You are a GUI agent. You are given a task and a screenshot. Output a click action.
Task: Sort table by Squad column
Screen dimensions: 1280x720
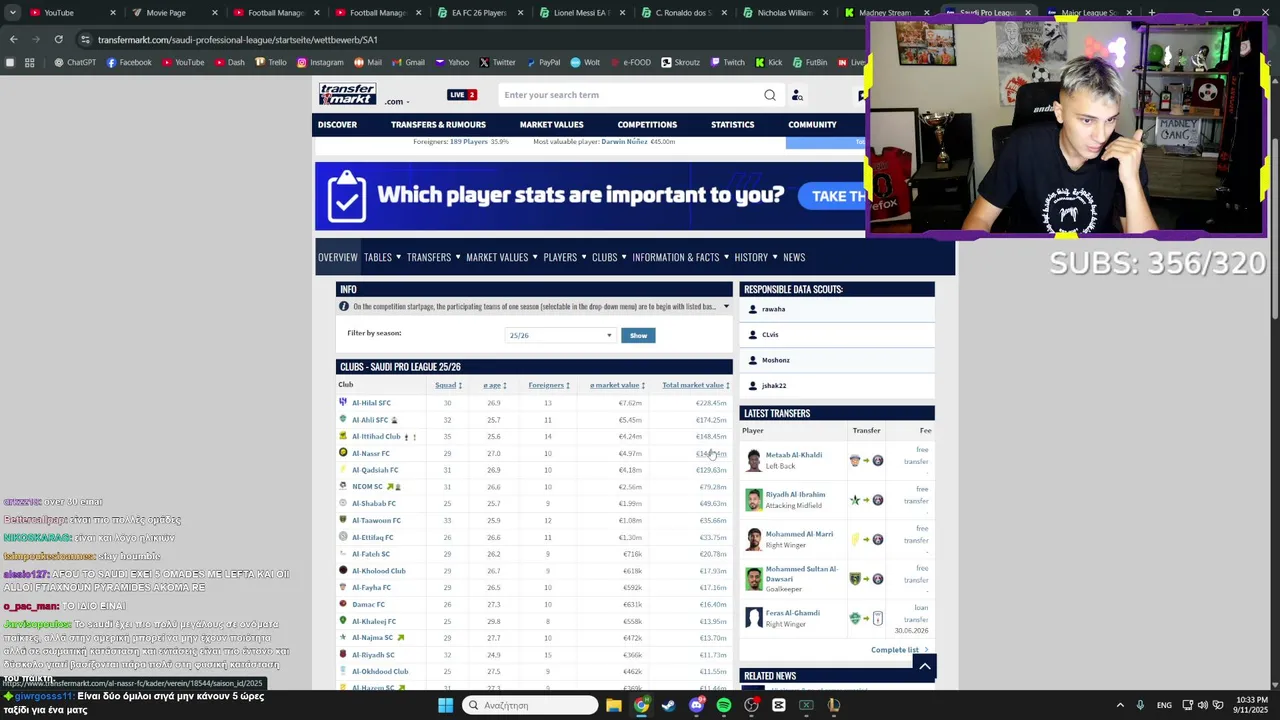point(448,385)
